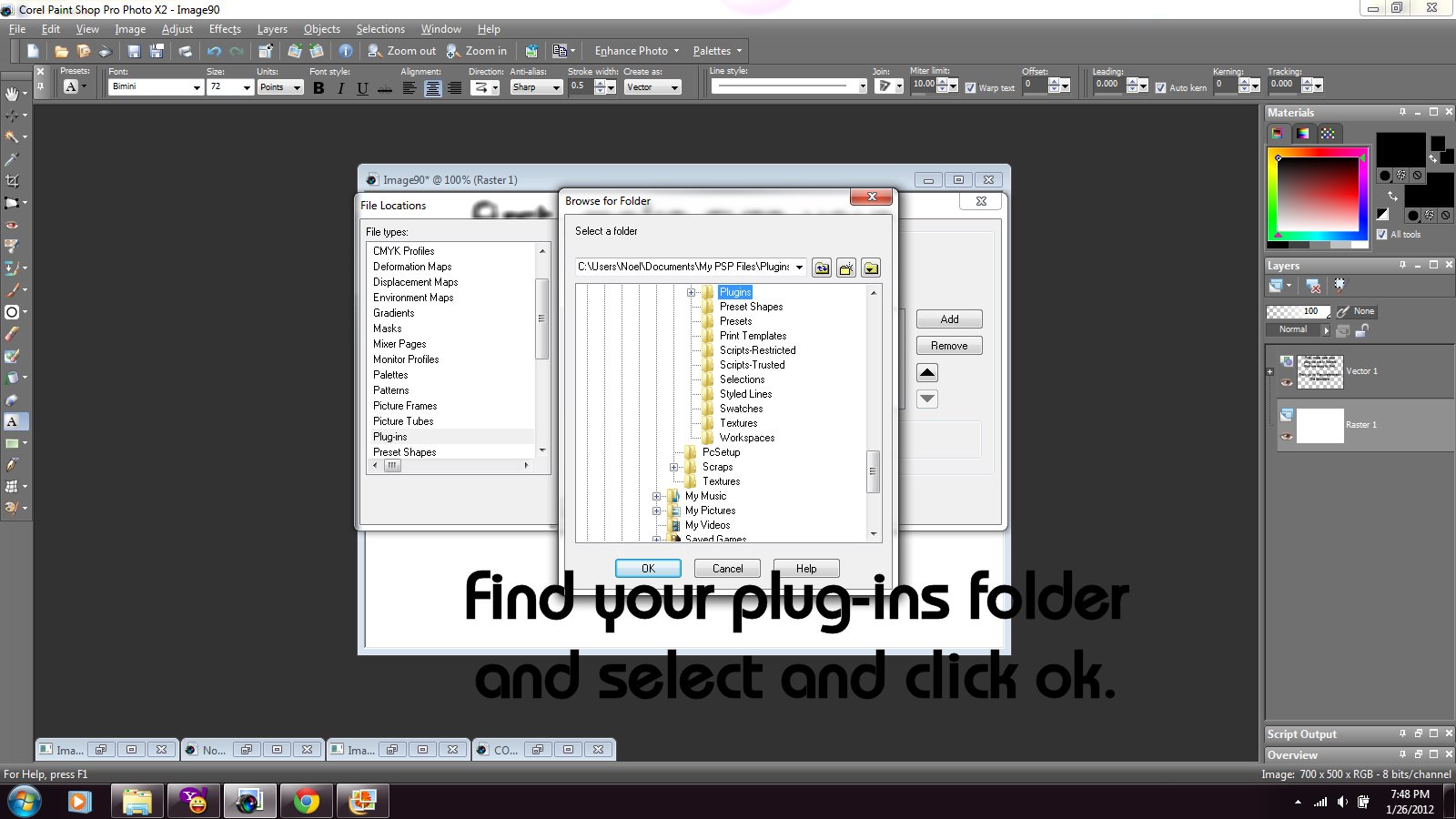Click the delete layer icon in Layers palette
The width and height of the screenshot is (1456, 819).
coord(1313,286)
